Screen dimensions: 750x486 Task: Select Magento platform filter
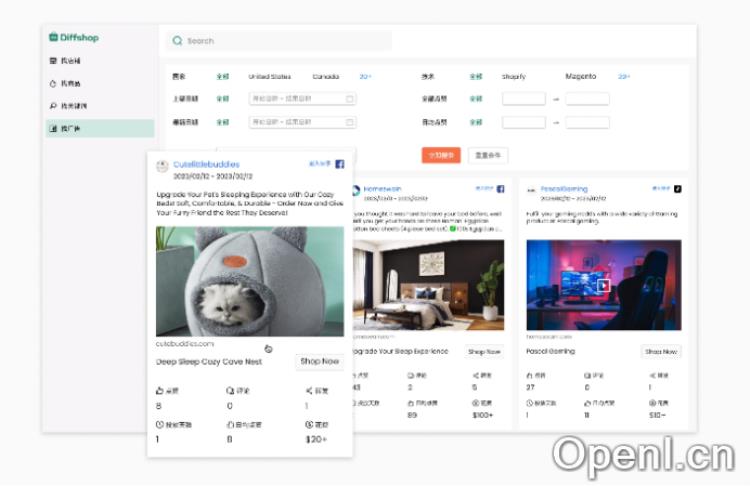pyautogui.click(x=581, y=76)
